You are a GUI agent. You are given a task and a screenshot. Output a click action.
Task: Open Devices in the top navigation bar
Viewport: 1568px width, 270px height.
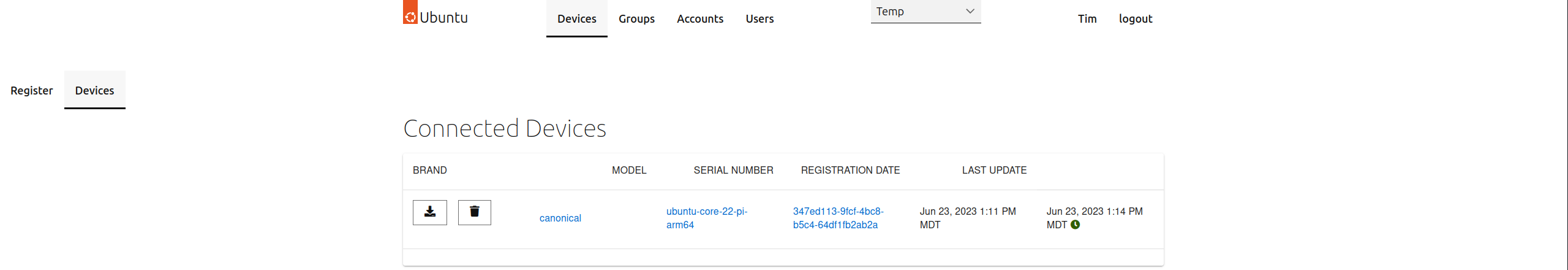[x=576, y=19]
